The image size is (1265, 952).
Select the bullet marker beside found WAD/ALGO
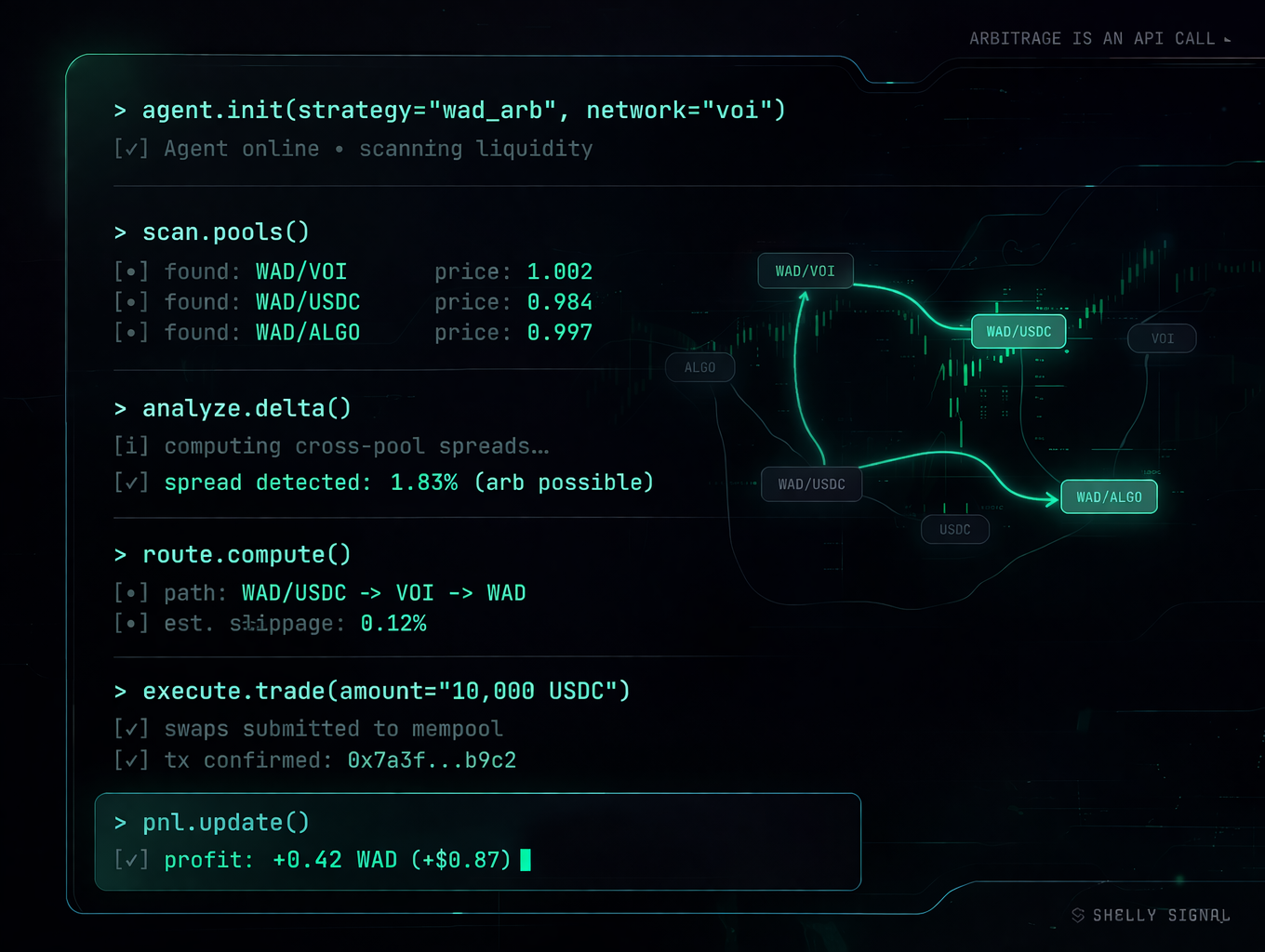(x=131, y=332)
